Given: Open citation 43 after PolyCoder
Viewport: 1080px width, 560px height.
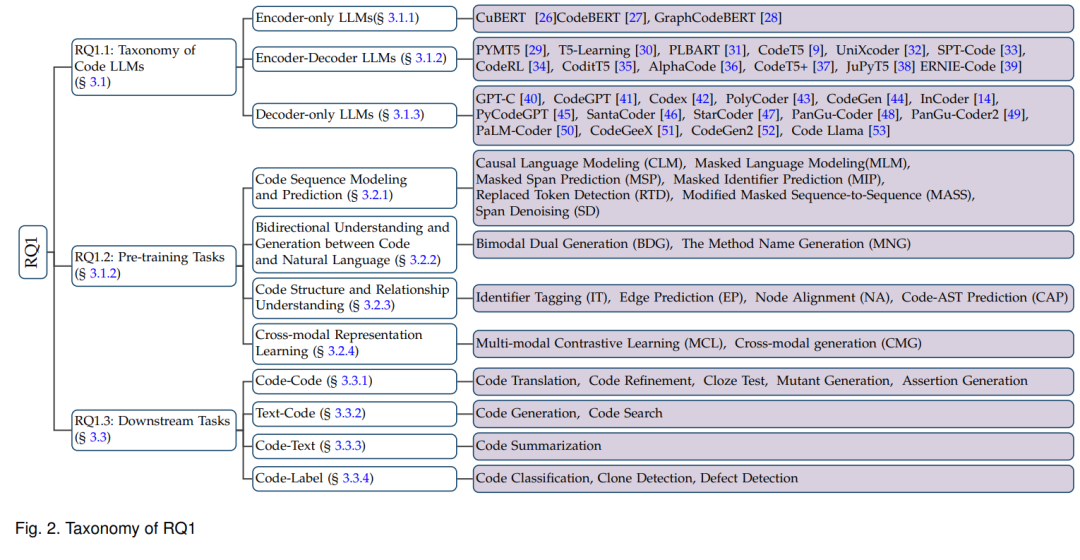Looking at the screenshot, I should [x=804, y=99].
